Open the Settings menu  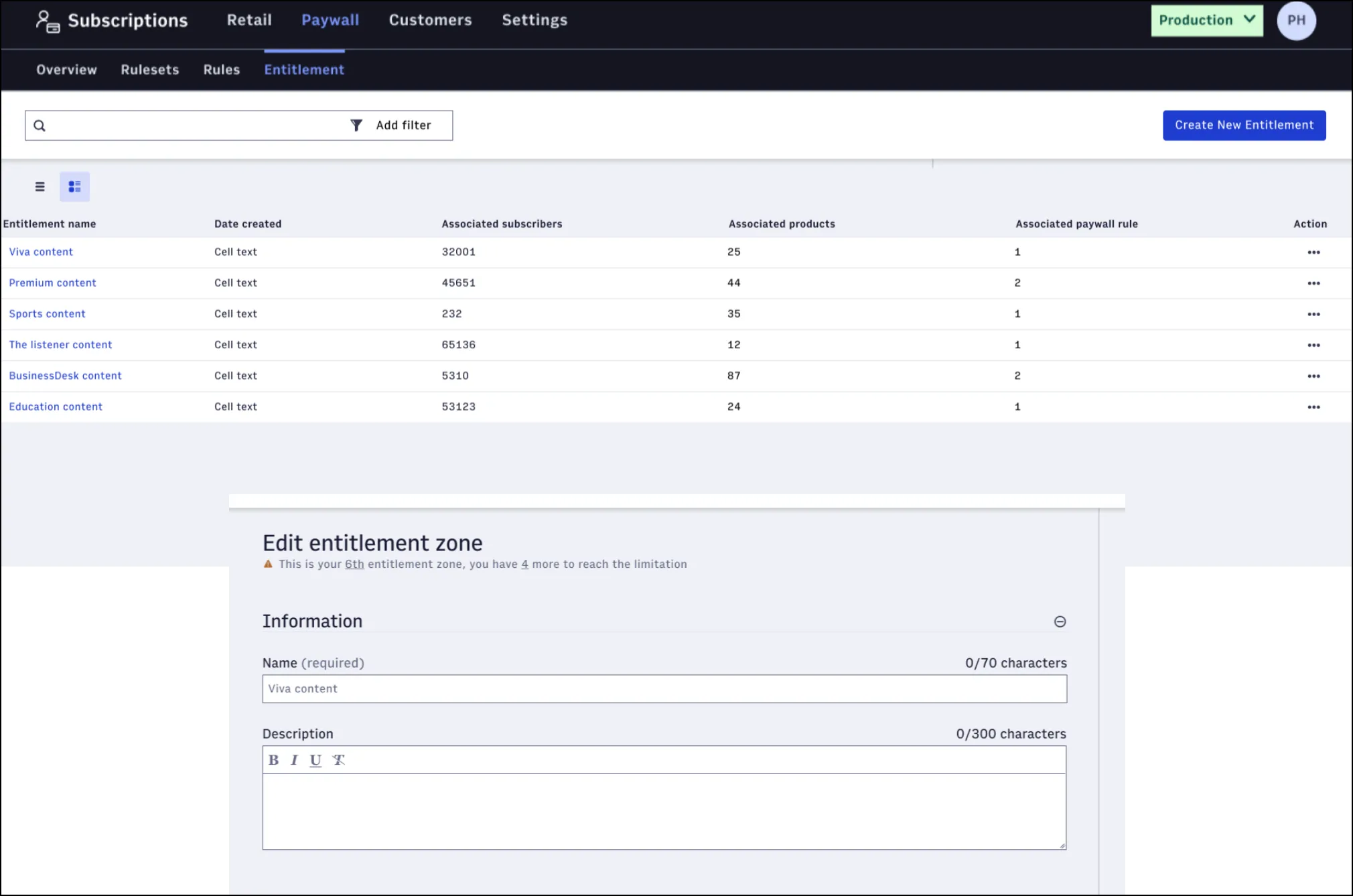coord(535,20)
